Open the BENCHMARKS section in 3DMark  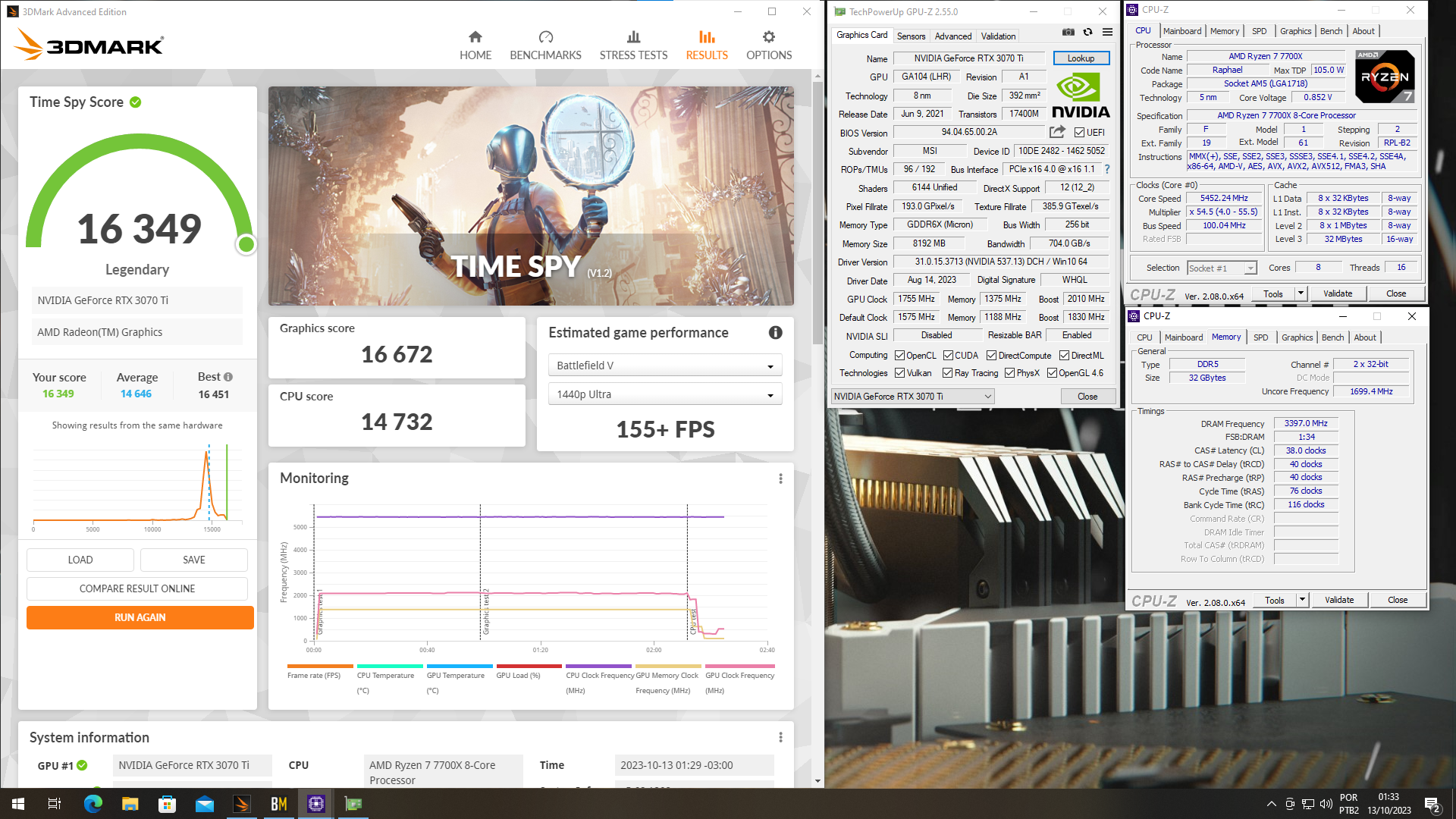(x=545, y=45)
